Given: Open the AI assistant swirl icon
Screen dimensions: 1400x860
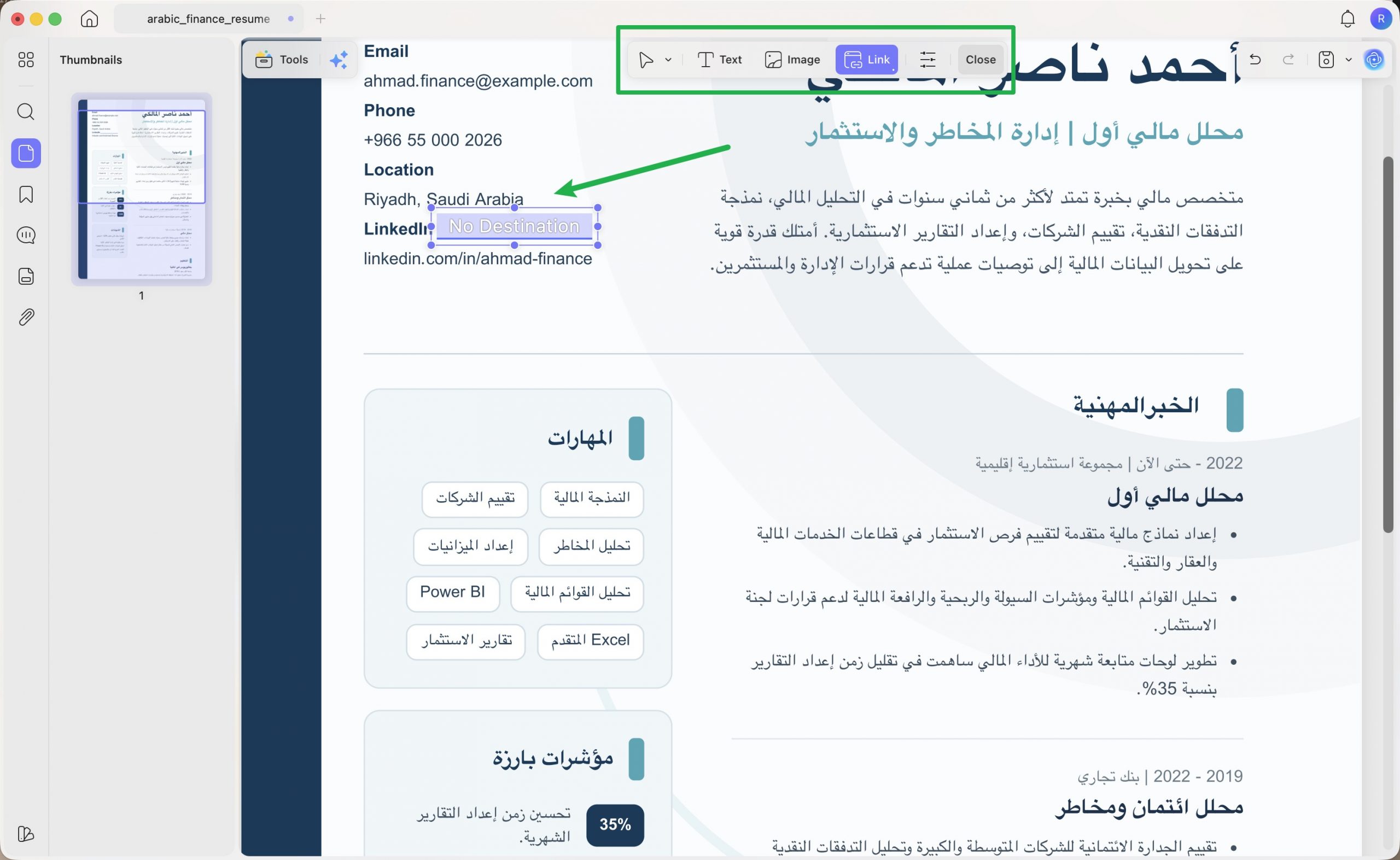Looking at the screenshot, I should (x=1374, y=60).
